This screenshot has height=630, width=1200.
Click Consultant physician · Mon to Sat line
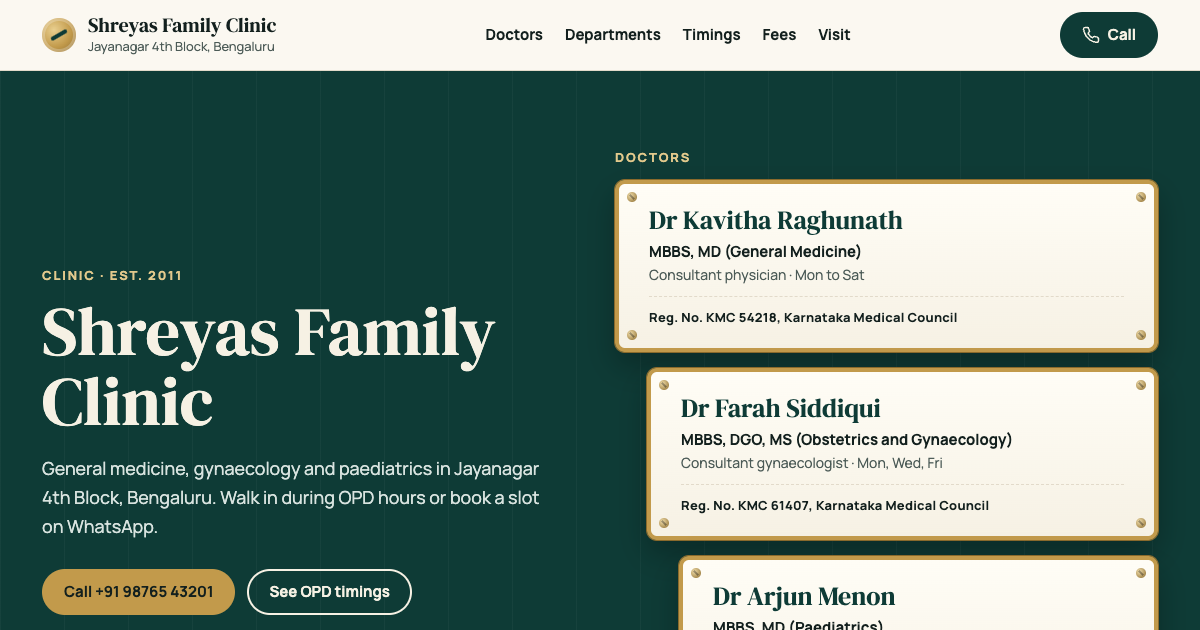pyautogui.click(x=757, y=275)
